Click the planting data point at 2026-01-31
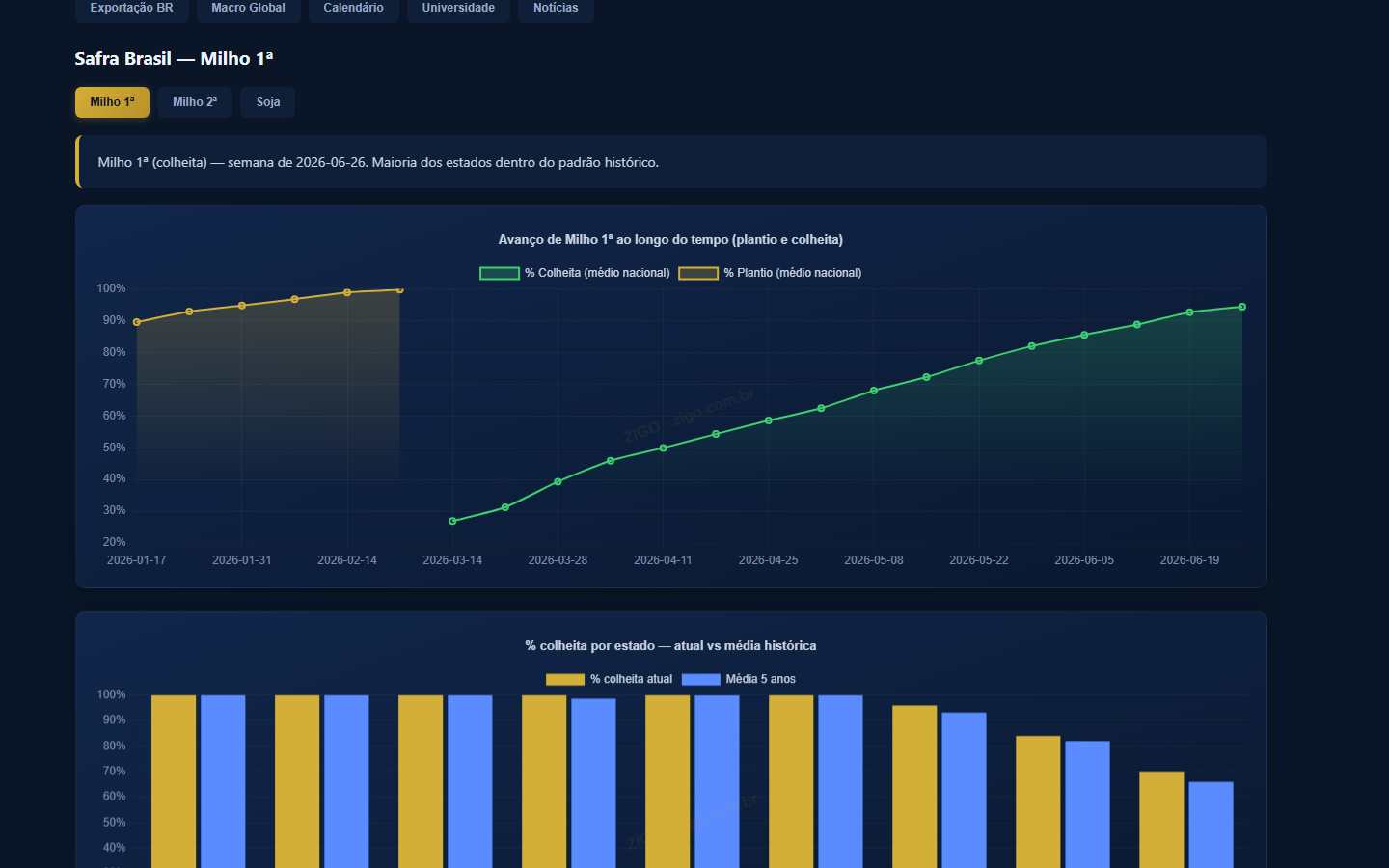Viewport: 1389px width, 868px height. 242,306
